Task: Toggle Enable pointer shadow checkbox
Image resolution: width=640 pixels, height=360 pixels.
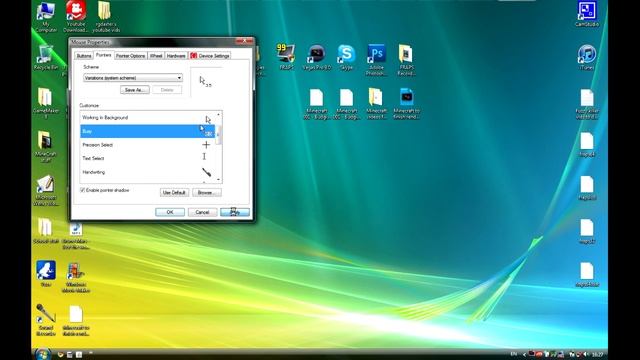Action: click(x=83, y=190)
